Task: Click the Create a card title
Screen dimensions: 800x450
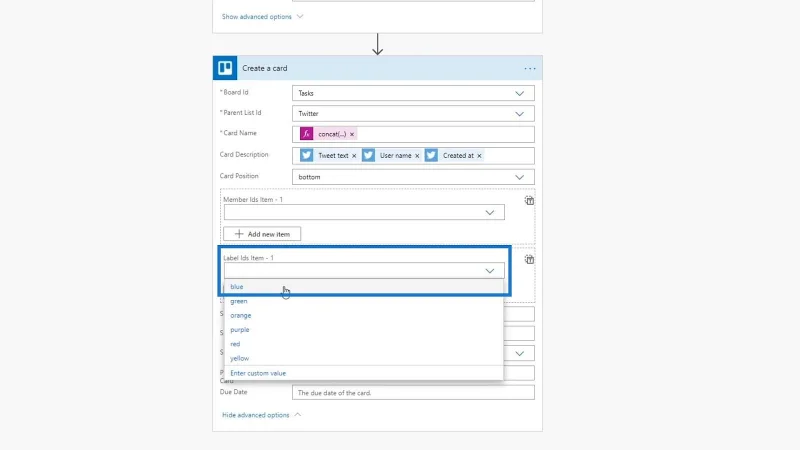Action: click(265, 68)
